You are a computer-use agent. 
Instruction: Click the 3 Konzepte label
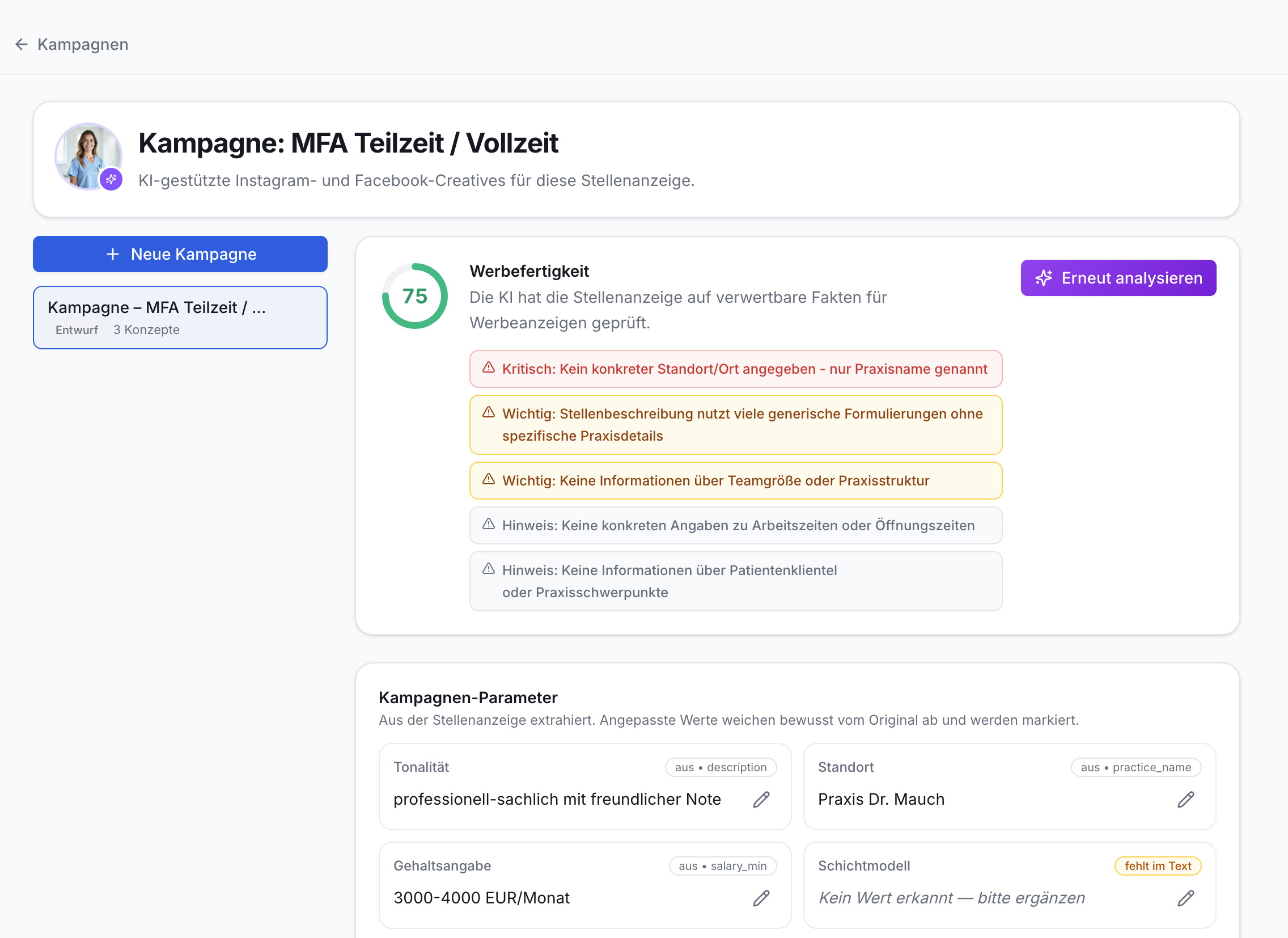tap(146, 330)
